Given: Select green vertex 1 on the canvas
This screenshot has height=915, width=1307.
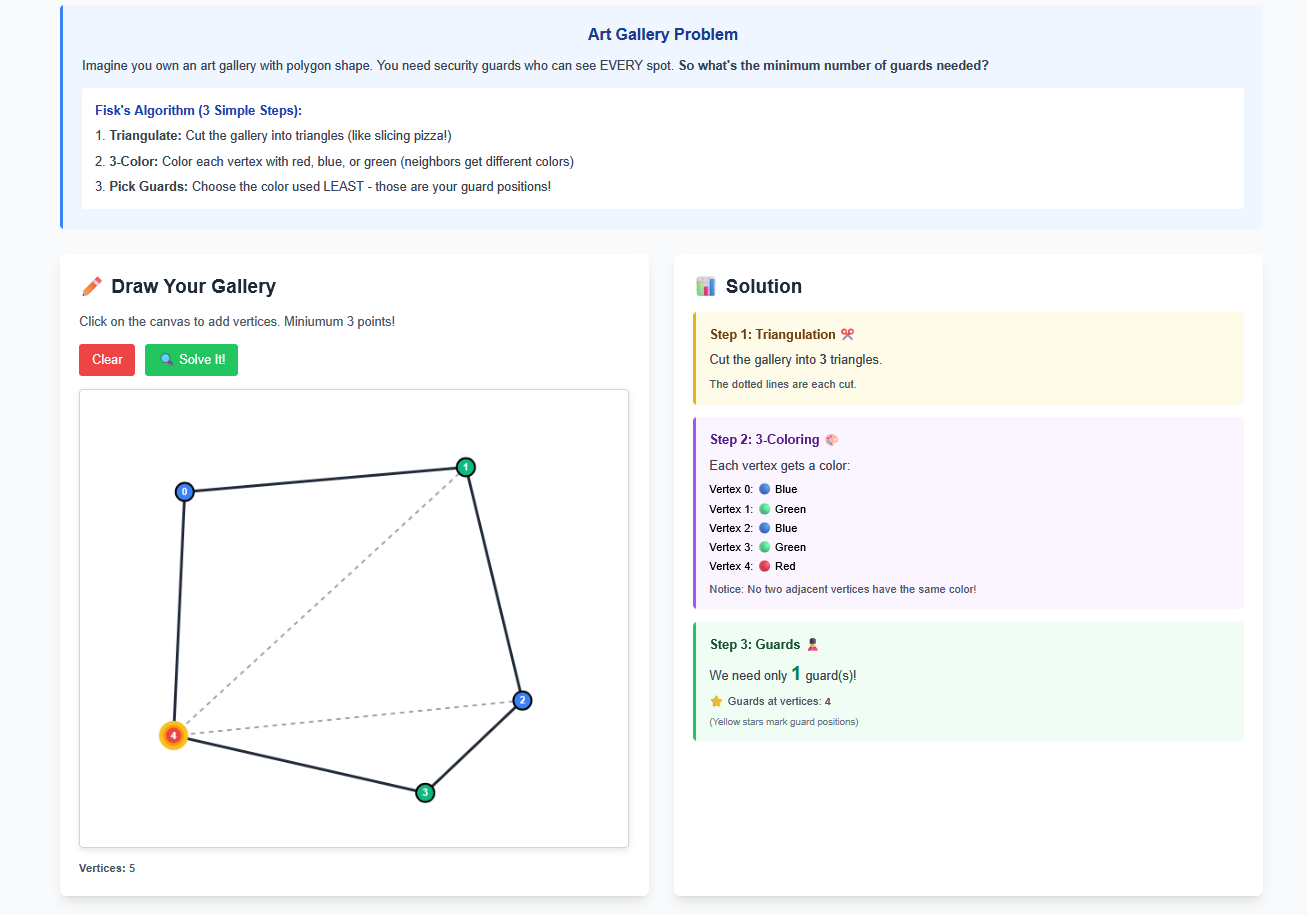Looking at the screenshot, I should 465,467.
